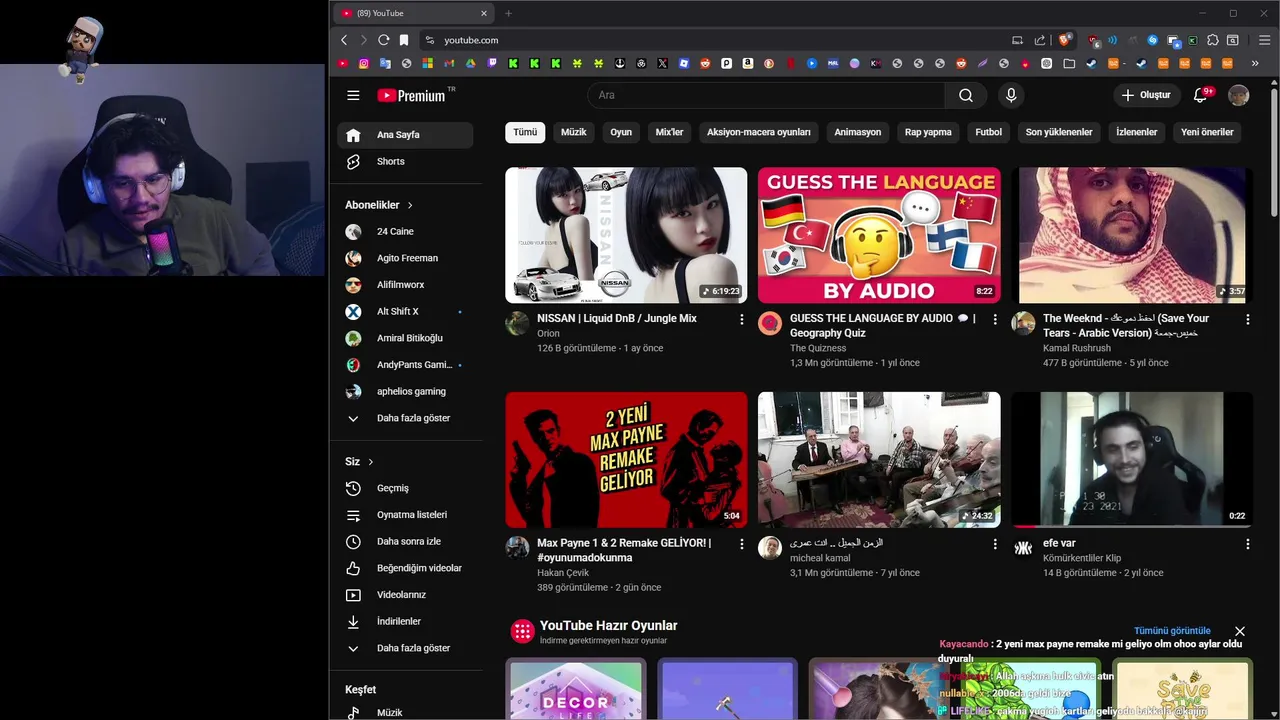This screenshot has height=720, width=1280.
Task: Open Brave Shields lion icon
Action: pos(1065,40)
